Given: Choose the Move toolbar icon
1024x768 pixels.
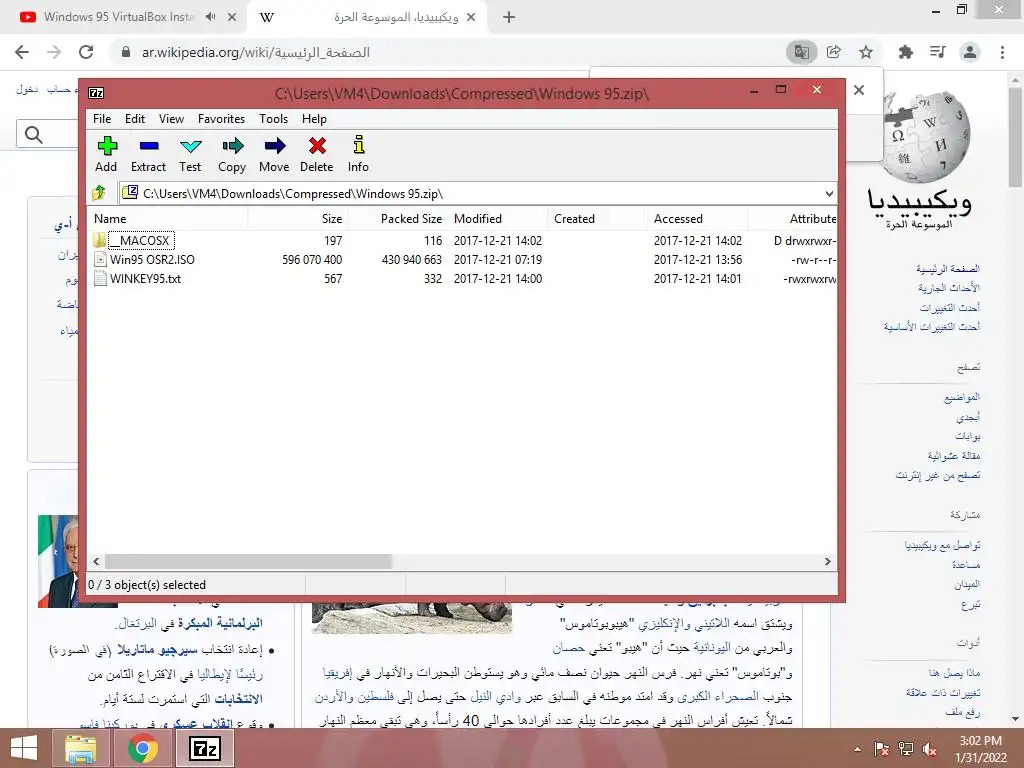Looking at the screenshot, I should (x=274, y=146).
